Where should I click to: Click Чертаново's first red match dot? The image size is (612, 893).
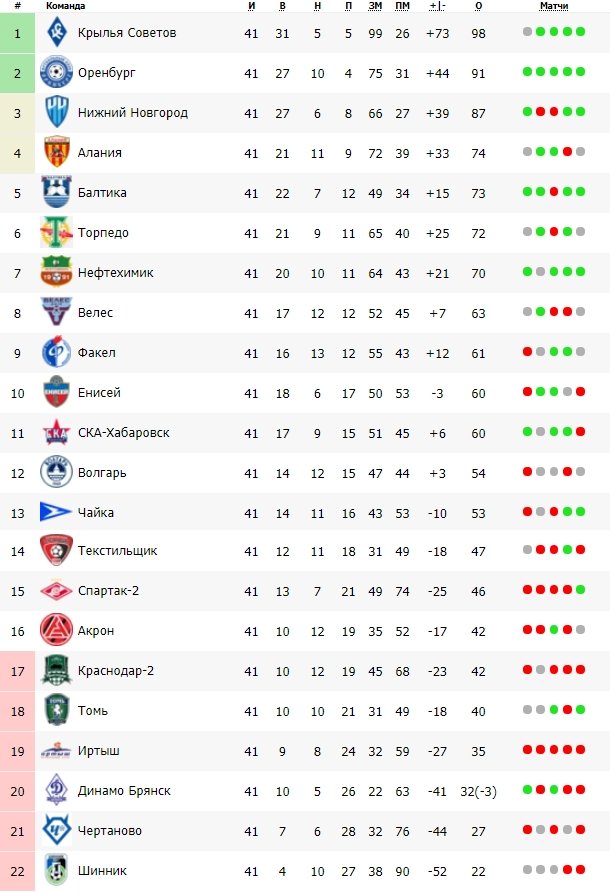[x=527, y=830]
